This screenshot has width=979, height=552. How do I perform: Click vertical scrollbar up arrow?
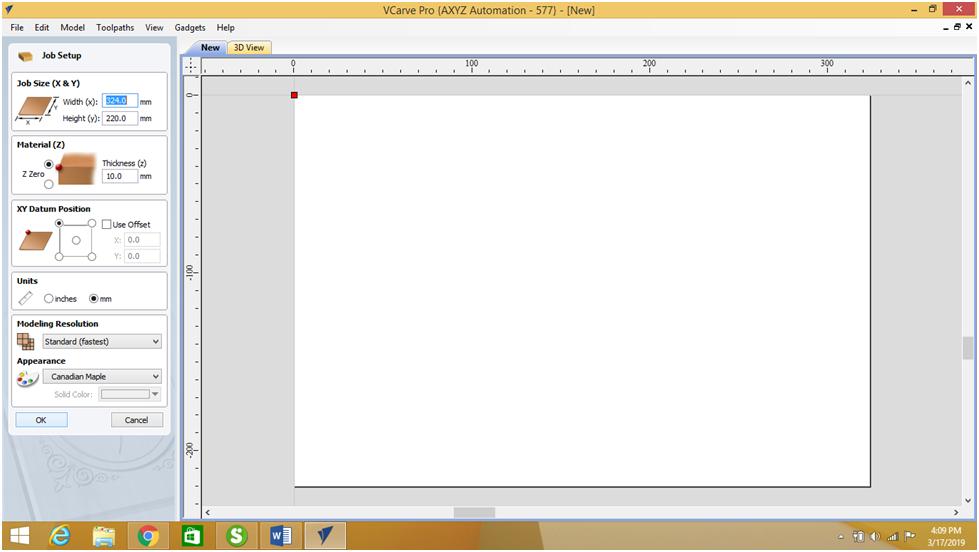[x=968, y=82]
